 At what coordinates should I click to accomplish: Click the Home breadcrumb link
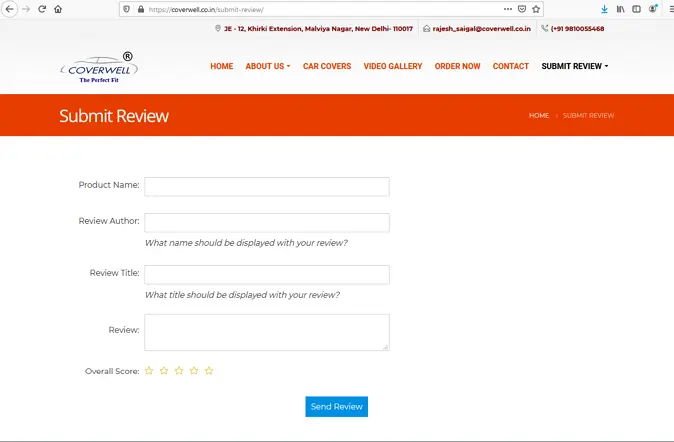coord(538,116)
